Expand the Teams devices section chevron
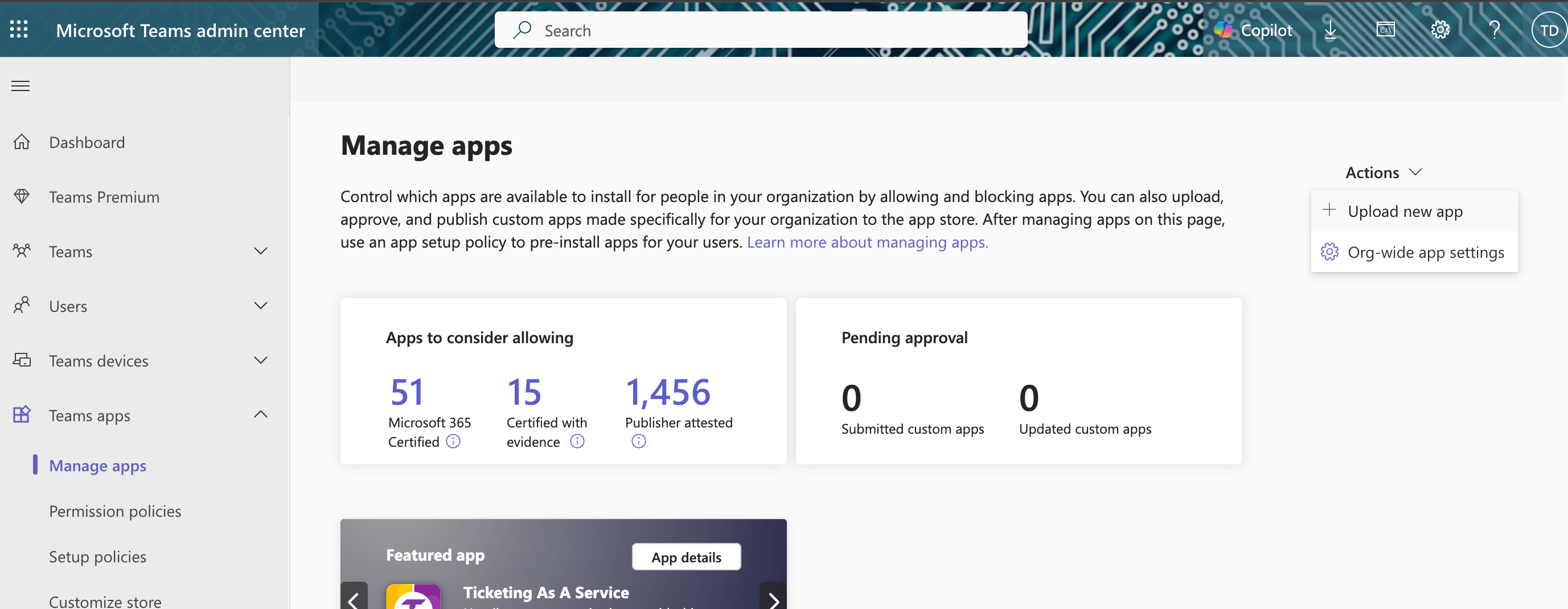1568x609 pixels. point(261,360)
